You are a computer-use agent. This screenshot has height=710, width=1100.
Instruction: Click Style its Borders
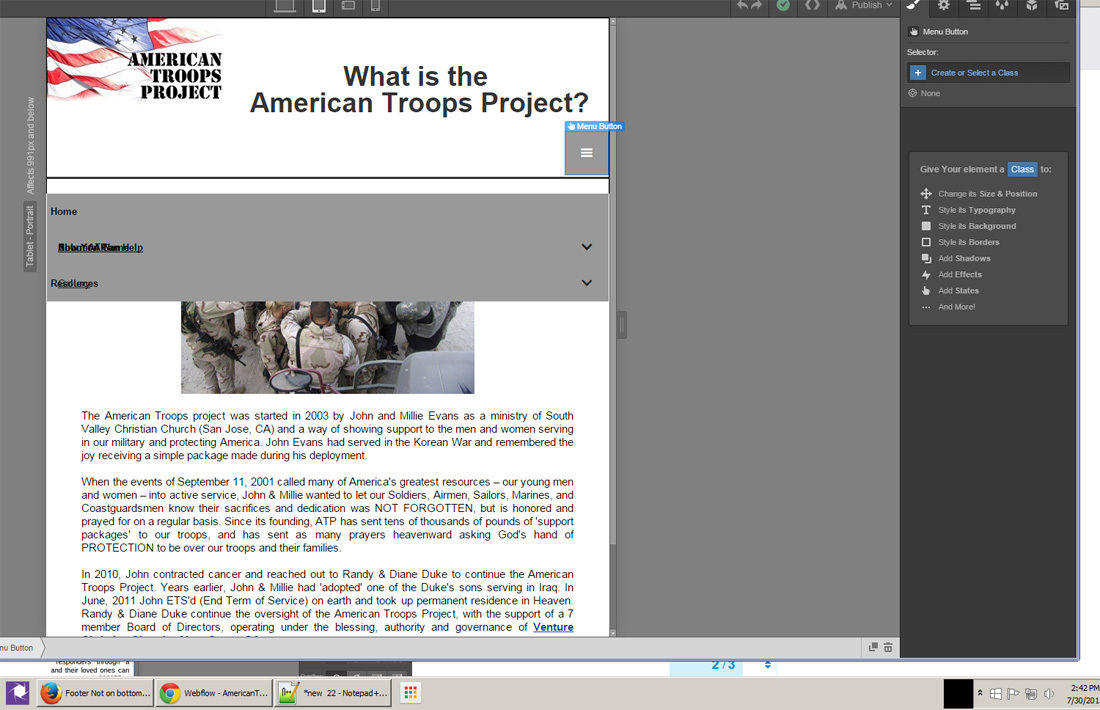pos(968,242)
